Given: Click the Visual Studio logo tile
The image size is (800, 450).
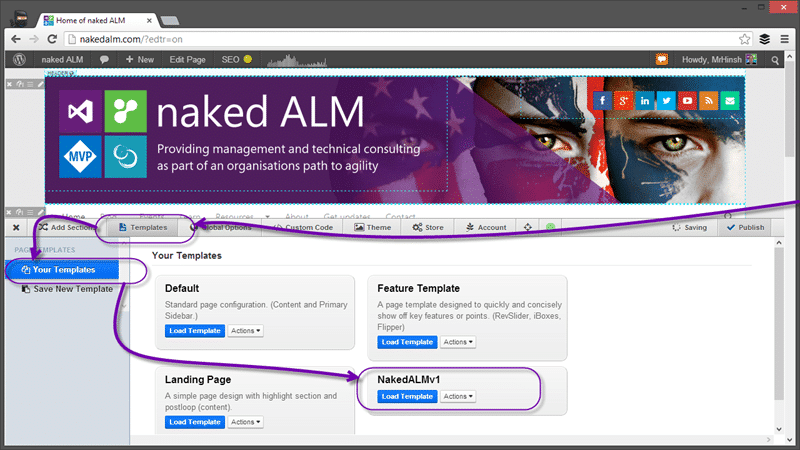Looking at the screenshot, I should 80,111.
